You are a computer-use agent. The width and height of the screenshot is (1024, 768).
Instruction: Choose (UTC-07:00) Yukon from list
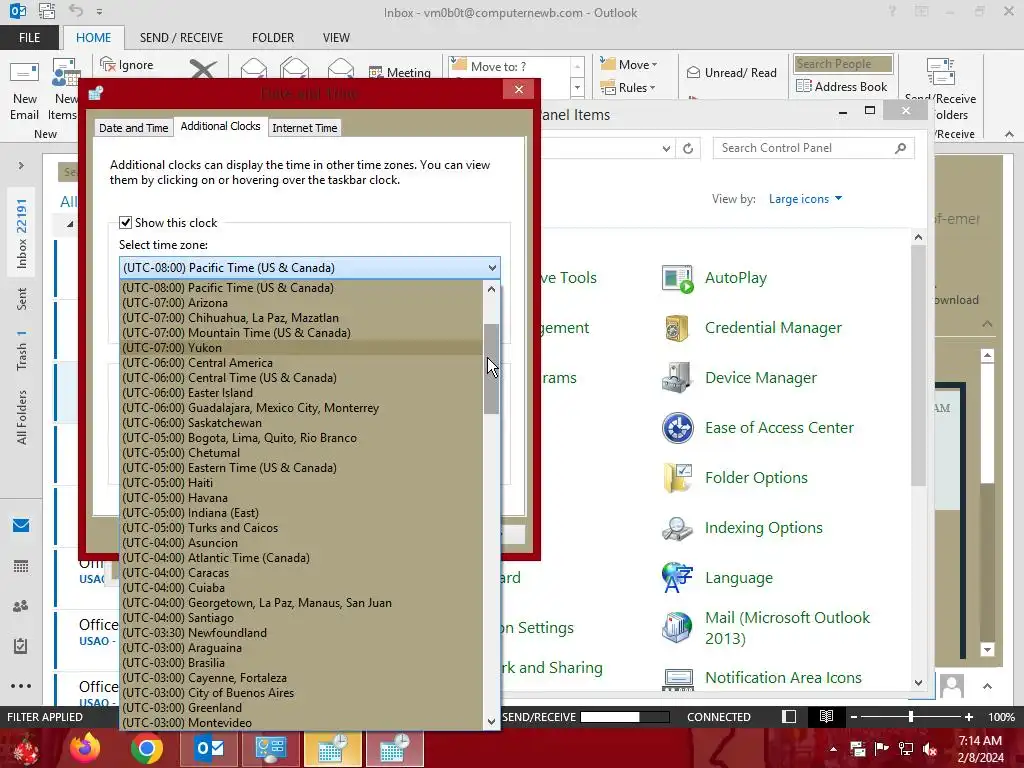(x=302, y=348)
